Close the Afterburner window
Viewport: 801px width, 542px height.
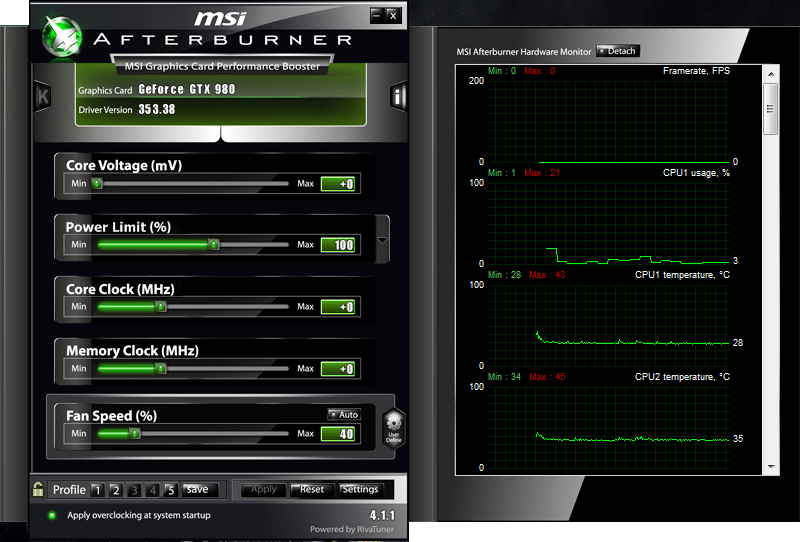coord(393,16)
